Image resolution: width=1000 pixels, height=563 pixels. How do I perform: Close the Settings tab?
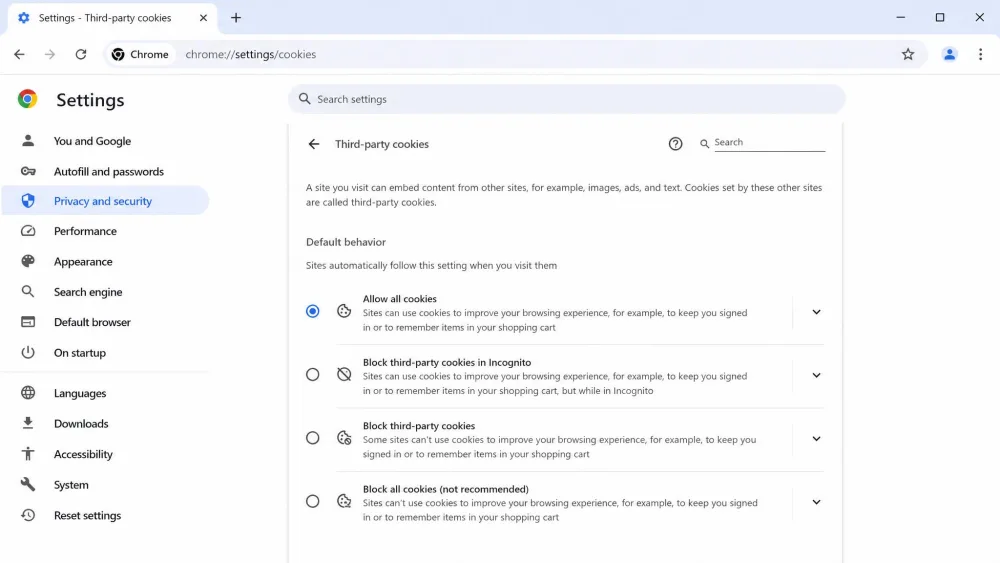click(203, 18)
